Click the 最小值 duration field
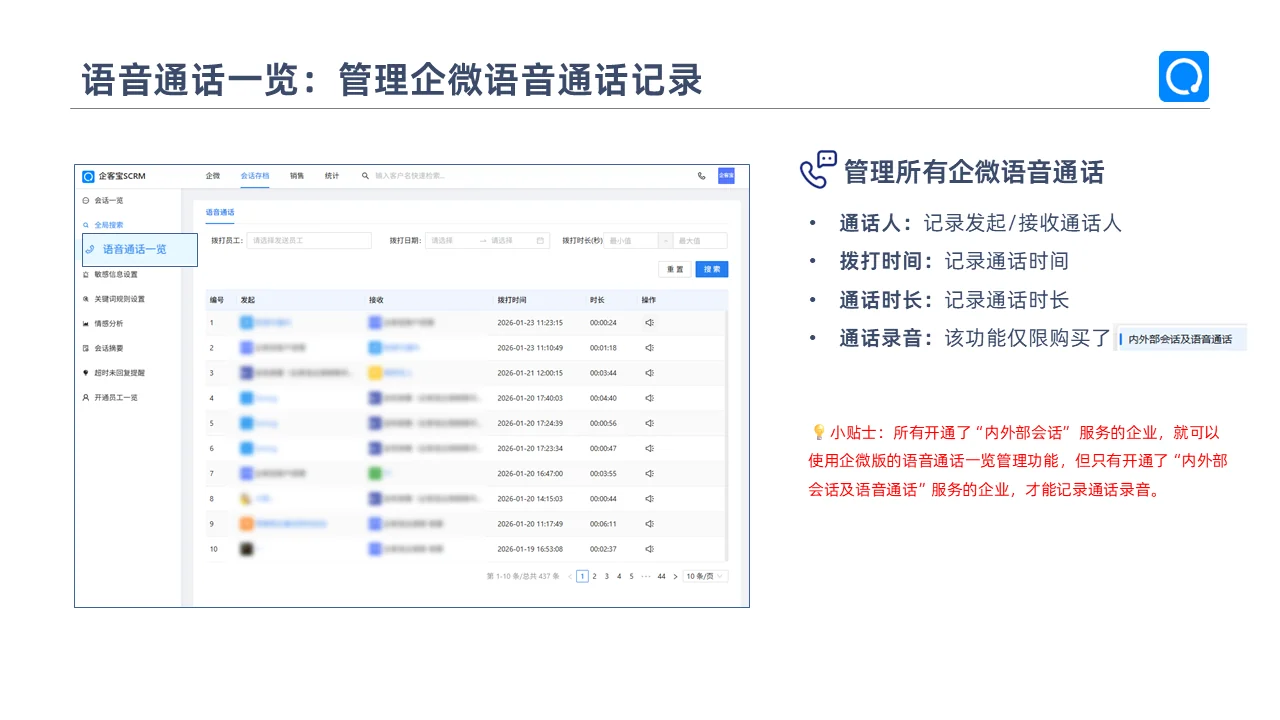This screenshot has width=1280, height=720. point(630,241)
